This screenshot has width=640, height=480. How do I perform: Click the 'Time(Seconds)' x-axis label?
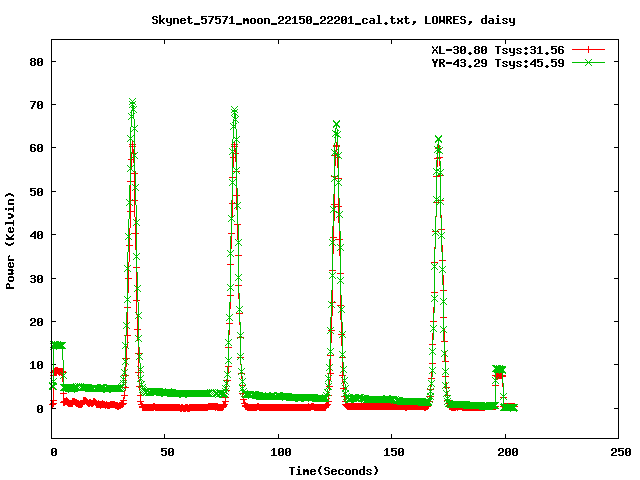tap(333, 471)
